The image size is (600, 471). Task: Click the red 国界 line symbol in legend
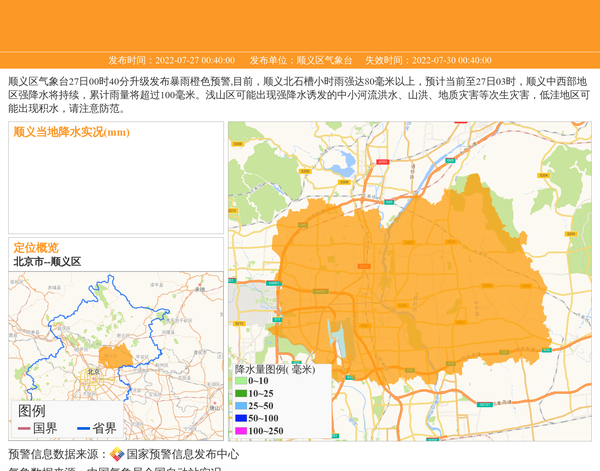[x=24, y=429]
